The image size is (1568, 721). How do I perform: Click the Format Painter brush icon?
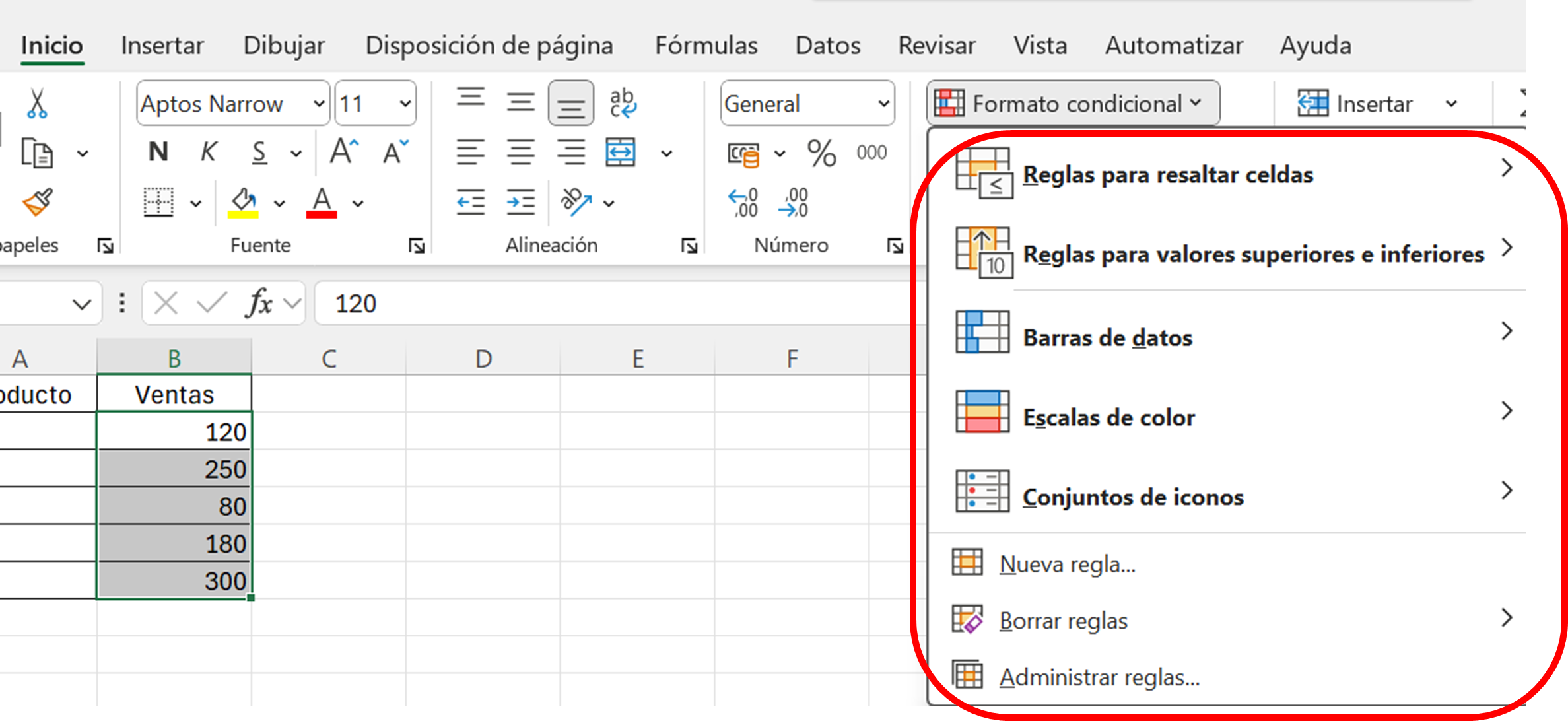coord(37,202)
